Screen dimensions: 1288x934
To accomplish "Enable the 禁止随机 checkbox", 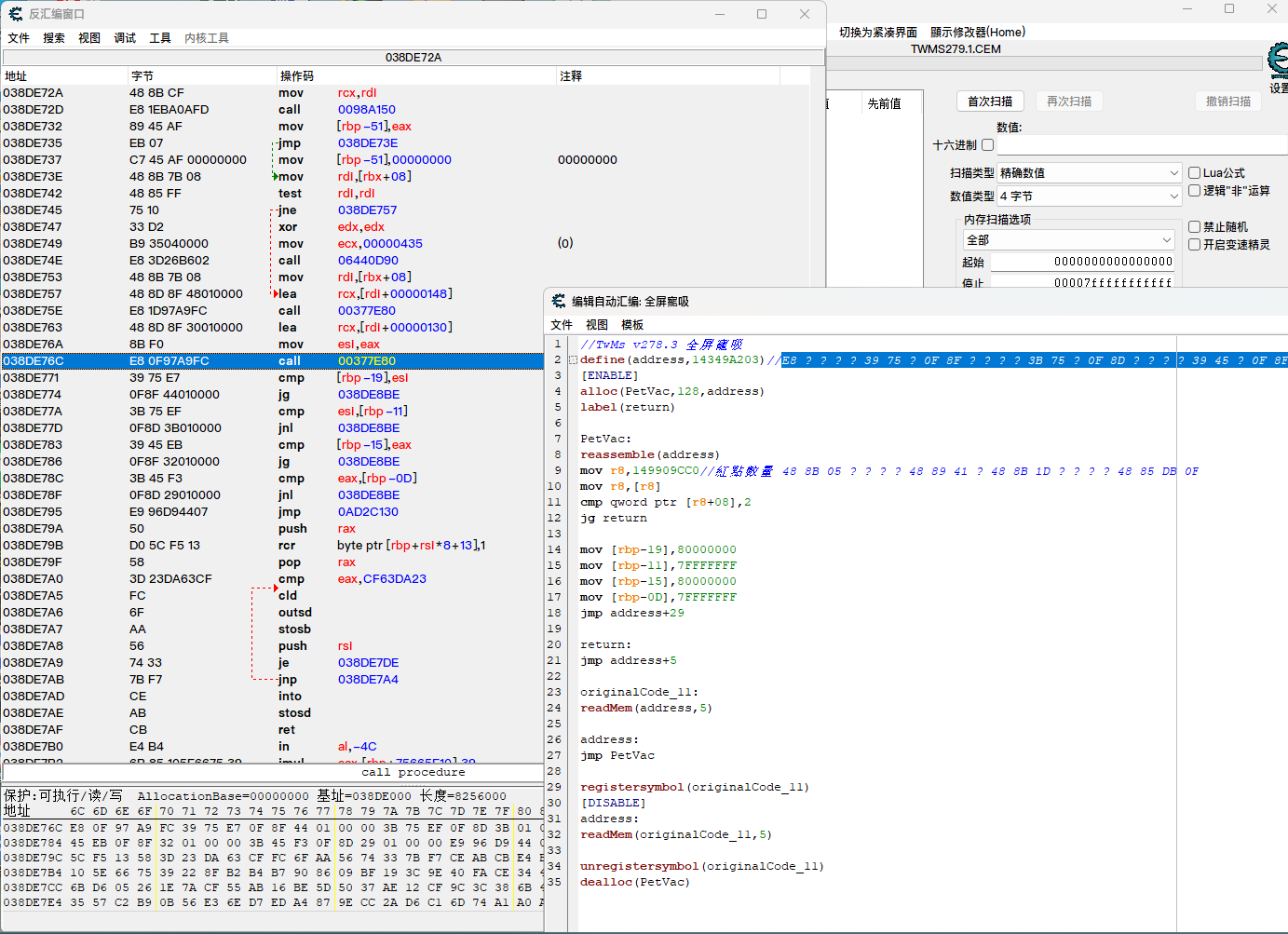I will tap(1194, 227).
